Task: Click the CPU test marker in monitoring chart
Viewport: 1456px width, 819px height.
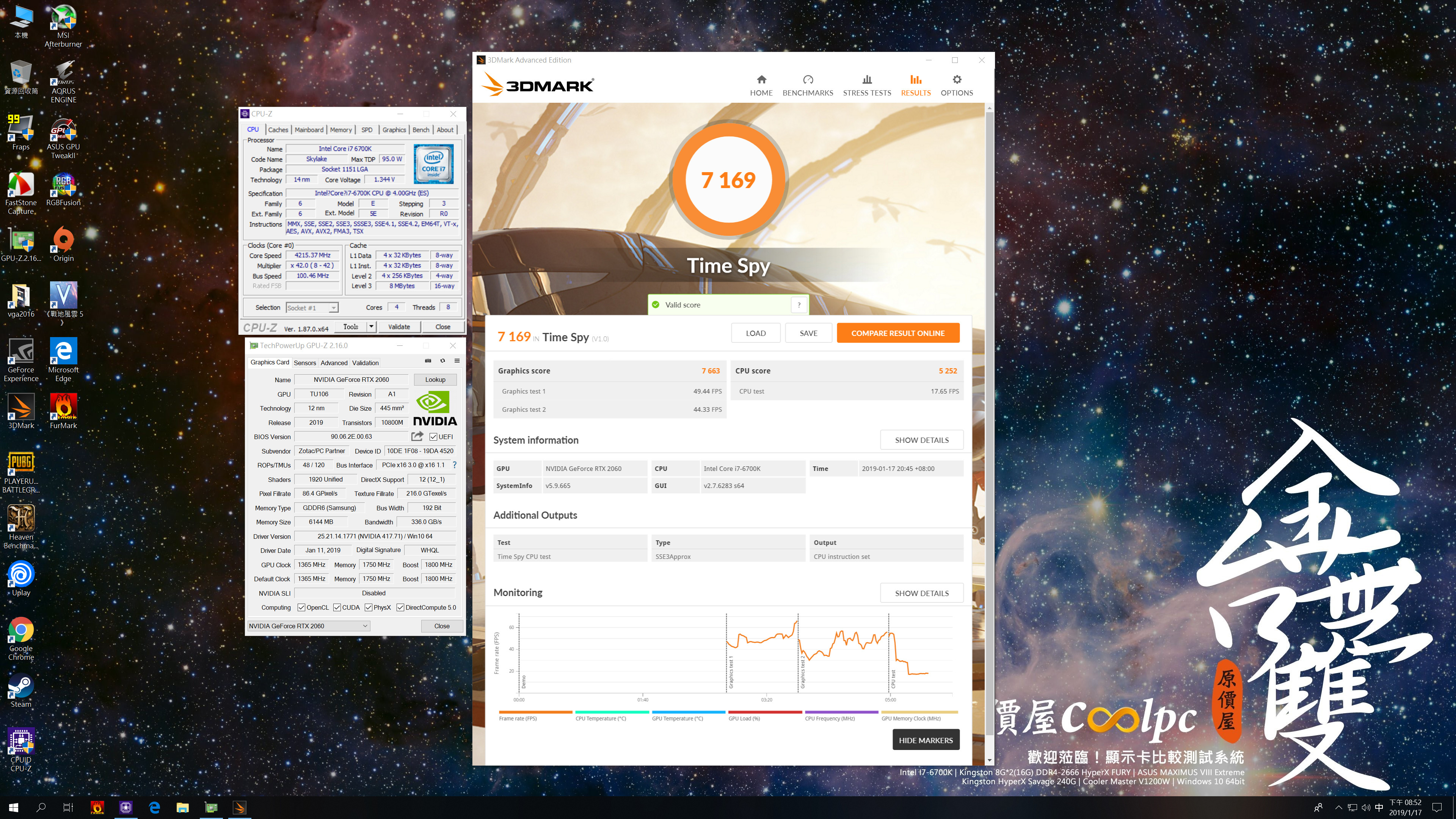Action: (x=893, y=678)
